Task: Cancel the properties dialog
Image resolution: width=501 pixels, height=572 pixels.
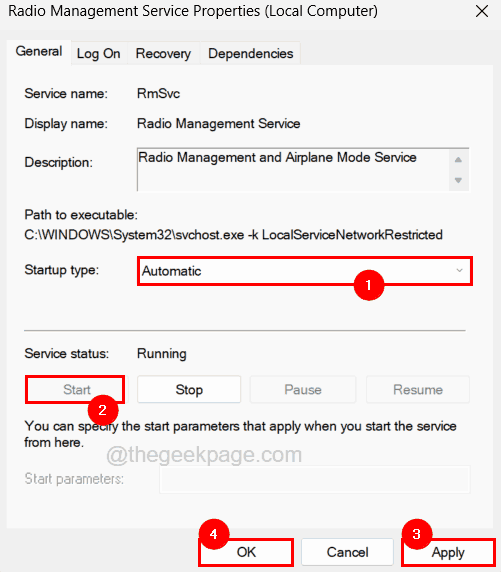Action: coord(347,552)
